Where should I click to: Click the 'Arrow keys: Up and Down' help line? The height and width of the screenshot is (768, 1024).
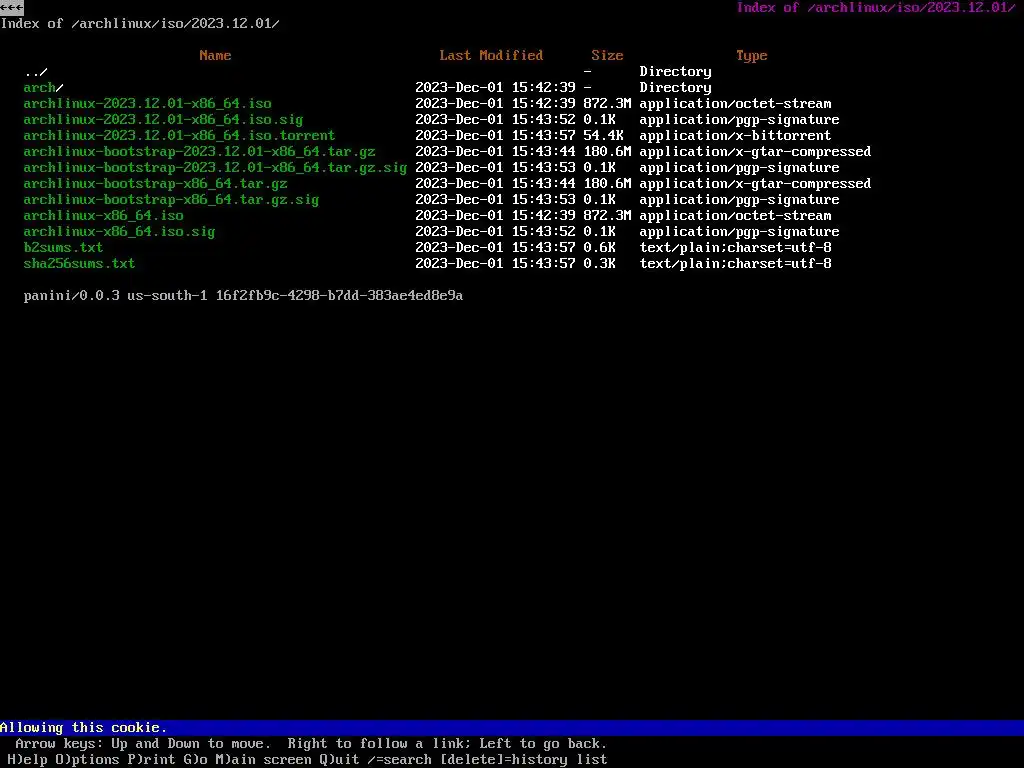(x=312, y=744)
